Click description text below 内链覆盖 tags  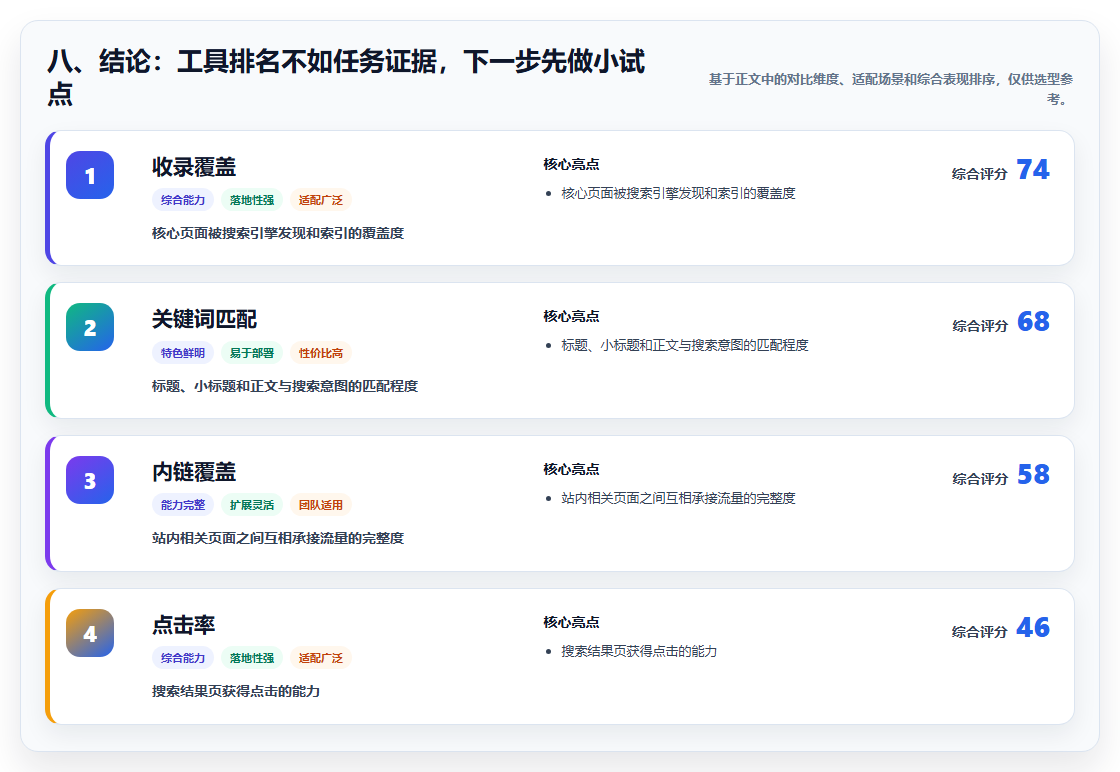[x=278, y=538]
